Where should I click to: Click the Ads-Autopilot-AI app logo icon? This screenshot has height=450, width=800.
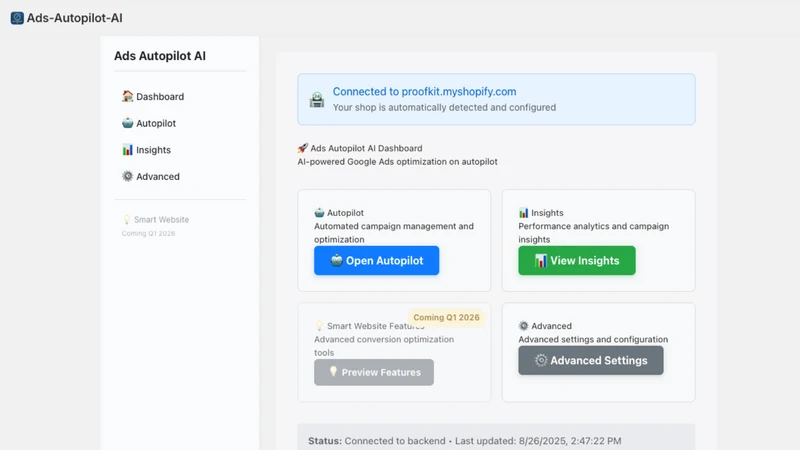[17, 18]
